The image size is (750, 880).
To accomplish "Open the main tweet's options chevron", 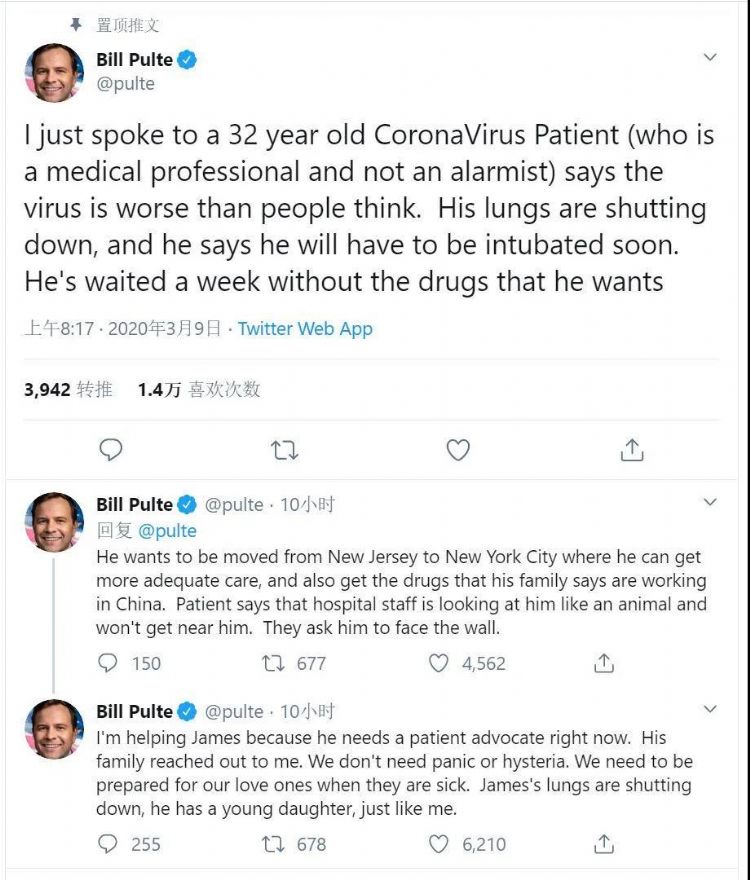I will coord(710,58).
